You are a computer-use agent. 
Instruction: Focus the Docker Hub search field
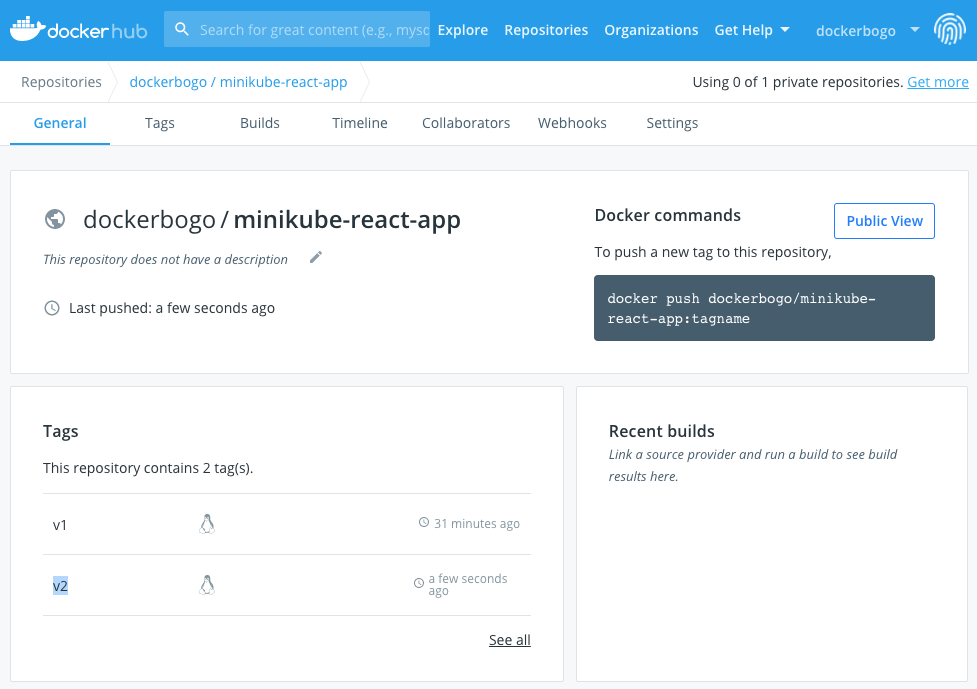[x=297, y=29]
